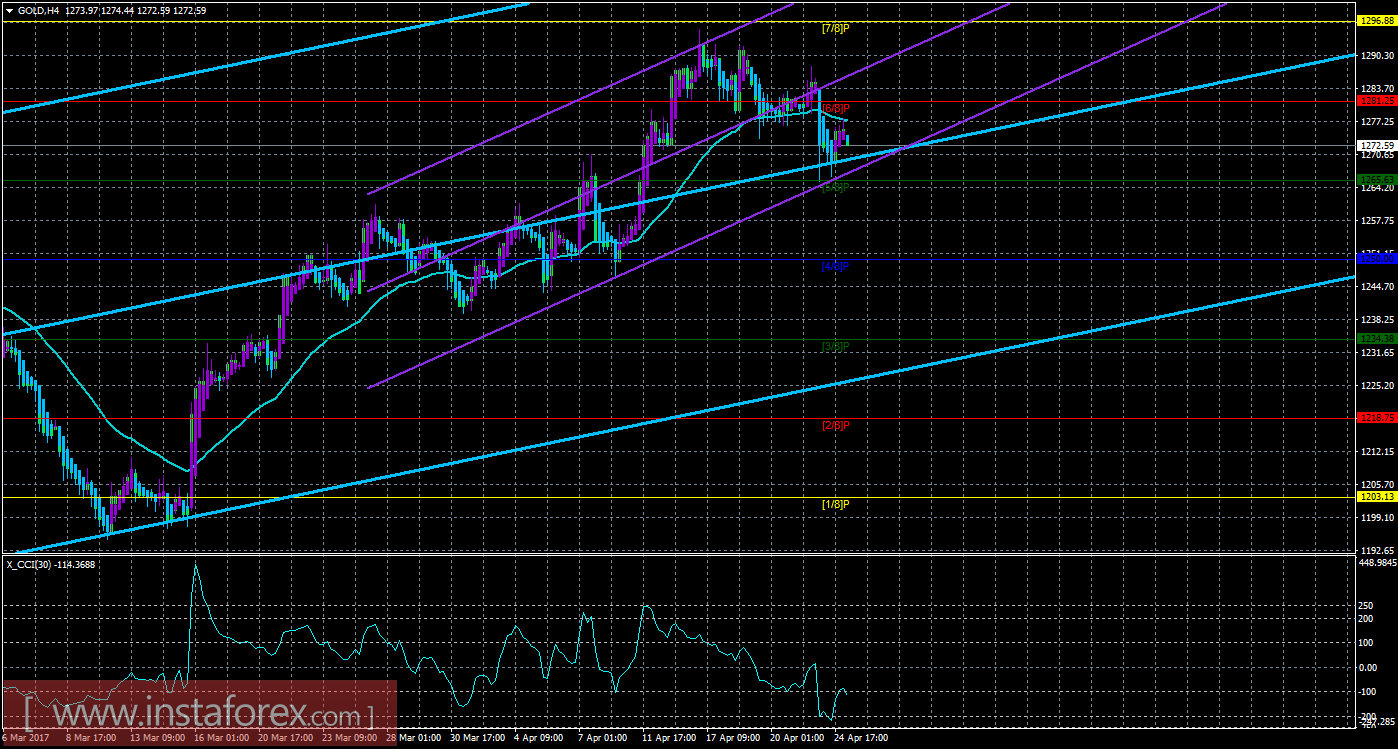Select the 11 Apr 17:00 time label
1398x749 pixels.
coord(667,738)
